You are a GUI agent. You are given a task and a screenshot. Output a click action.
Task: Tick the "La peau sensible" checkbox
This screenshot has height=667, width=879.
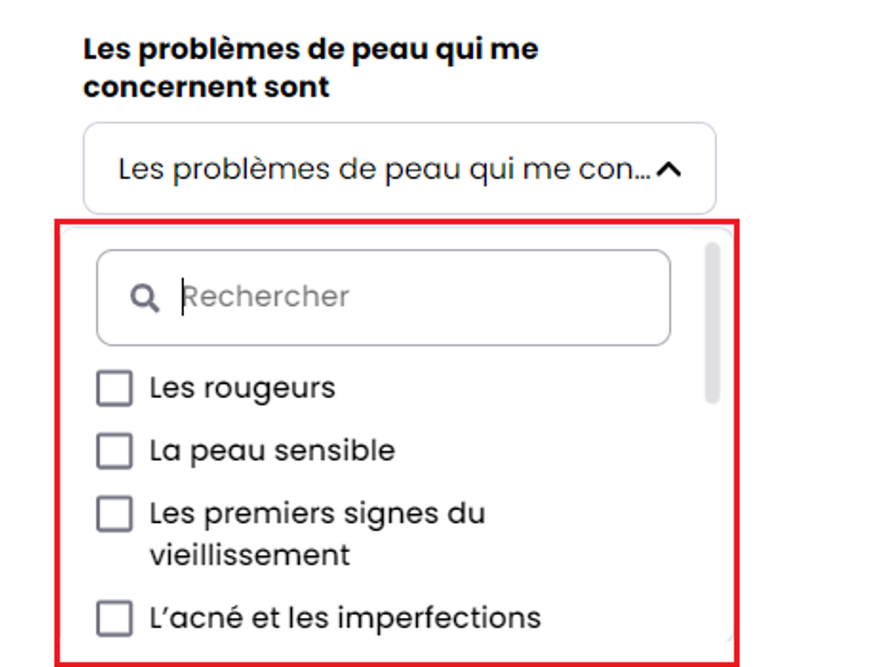[x=114, y=451]
